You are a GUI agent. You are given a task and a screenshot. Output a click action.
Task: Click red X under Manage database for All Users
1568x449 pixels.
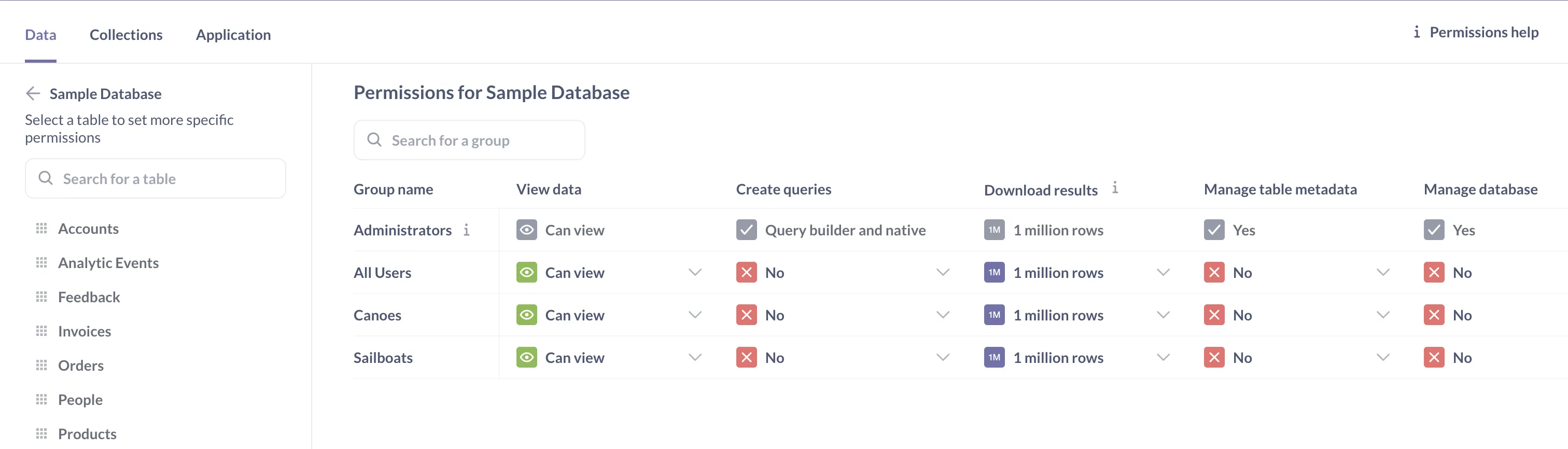[1434, 272]
